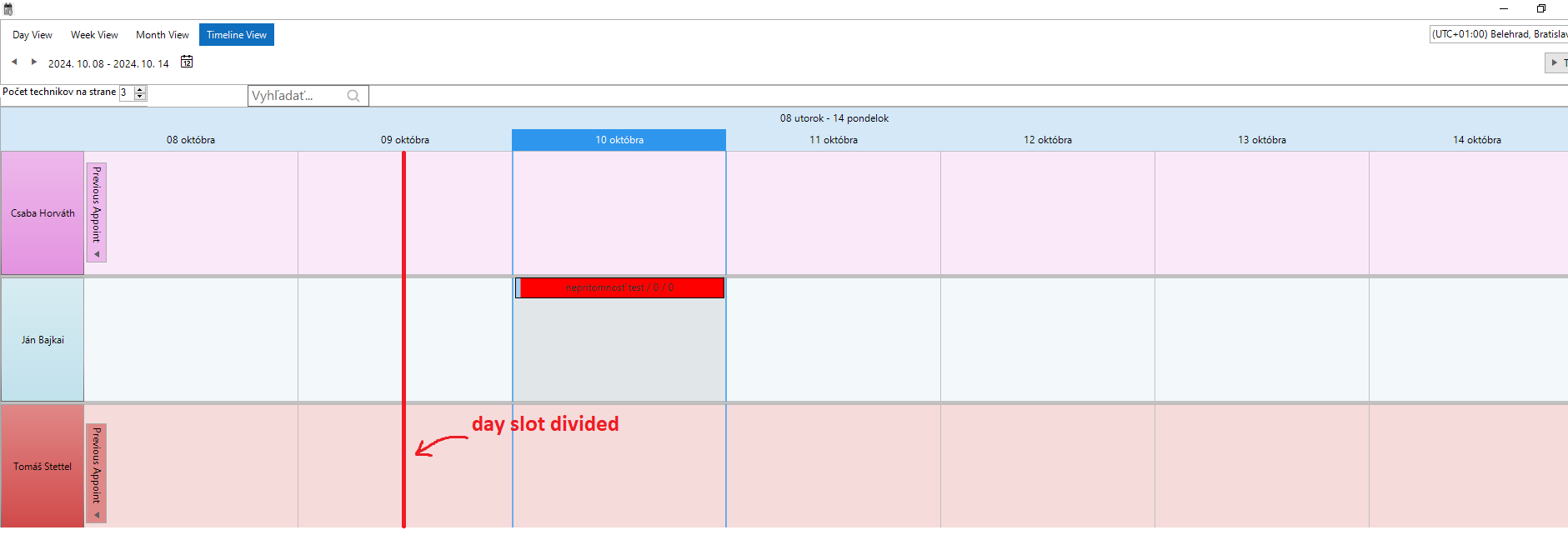Select the 10 októbra date header
This screenshot has height=540, width=1568.
point(619,140)
